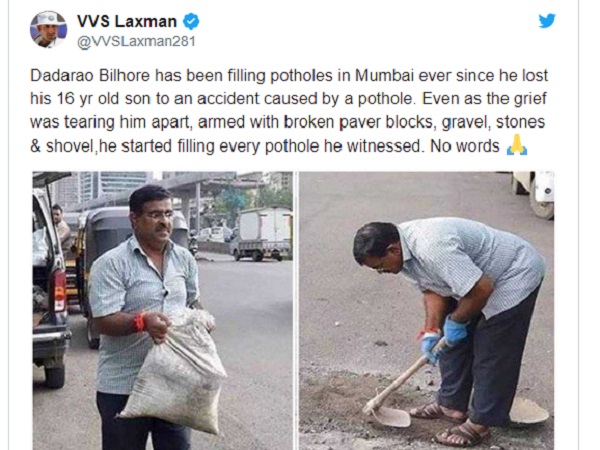Click the folded hands emoji

(517, 145)
